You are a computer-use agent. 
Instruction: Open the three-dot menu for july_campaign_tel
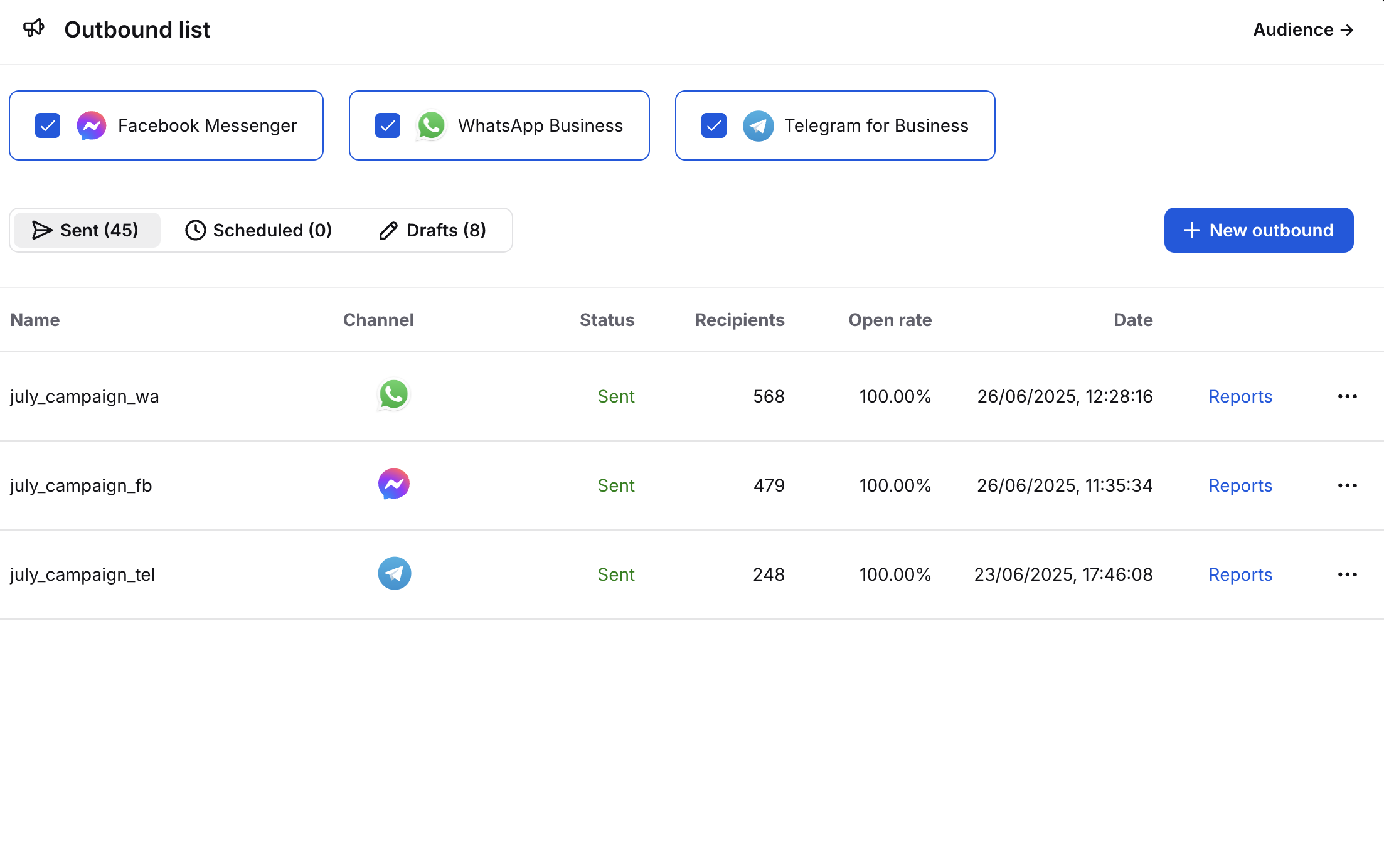1347,574
